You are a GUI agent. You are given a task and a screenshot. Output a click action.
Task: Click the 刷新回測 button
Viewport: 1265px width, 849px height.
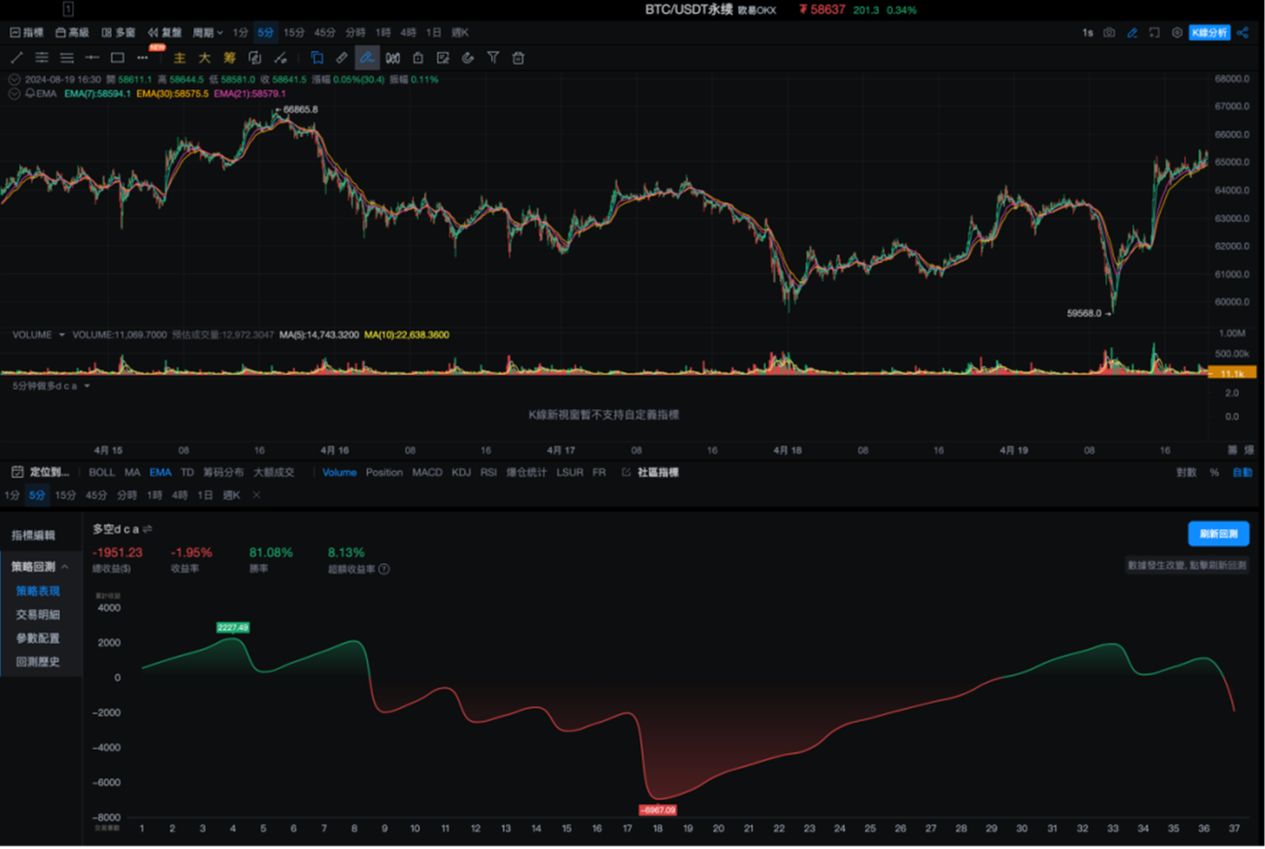tap(1218, 534)
